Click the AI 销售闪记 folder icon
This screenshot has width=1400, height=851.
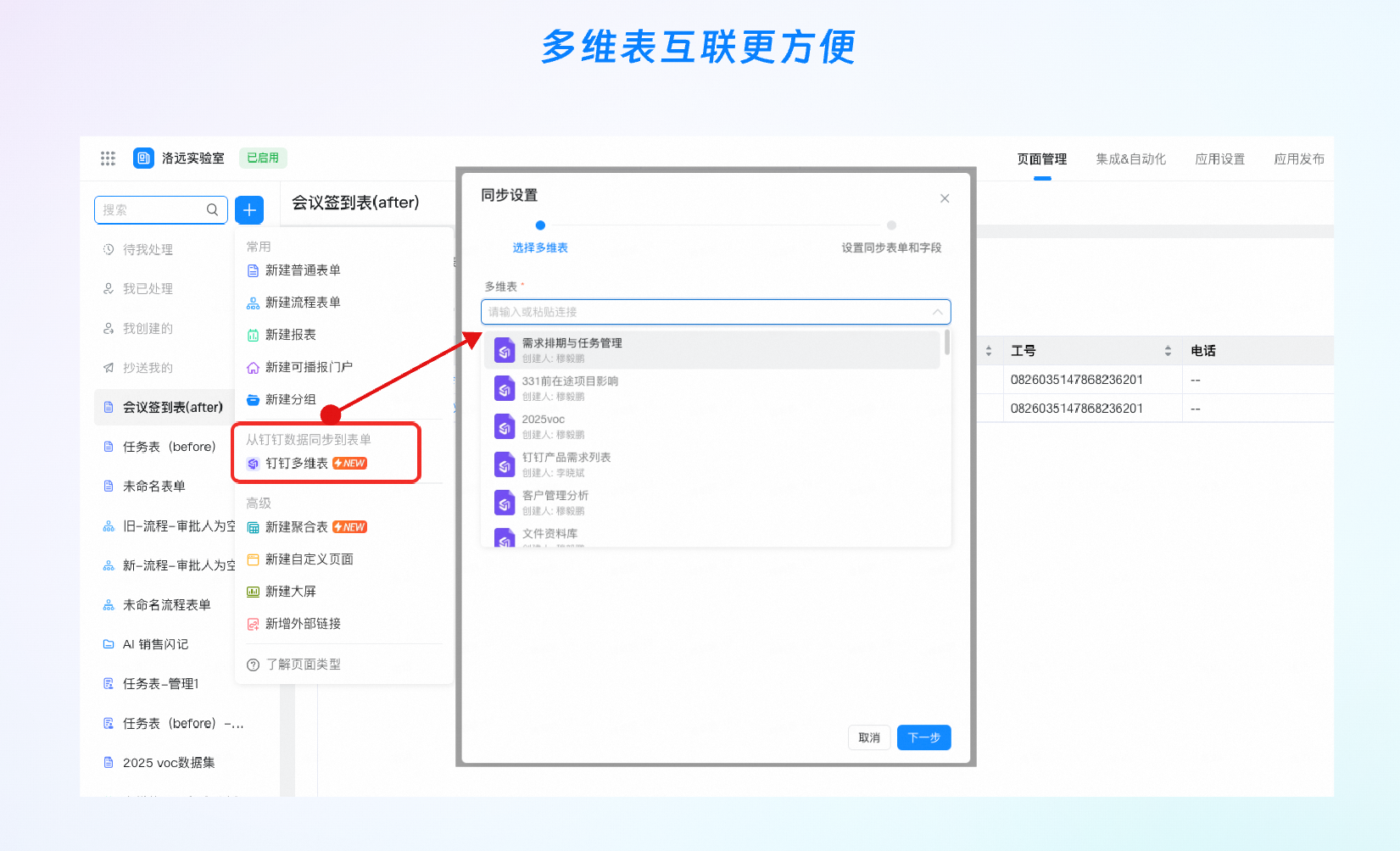tap(109, 644)
